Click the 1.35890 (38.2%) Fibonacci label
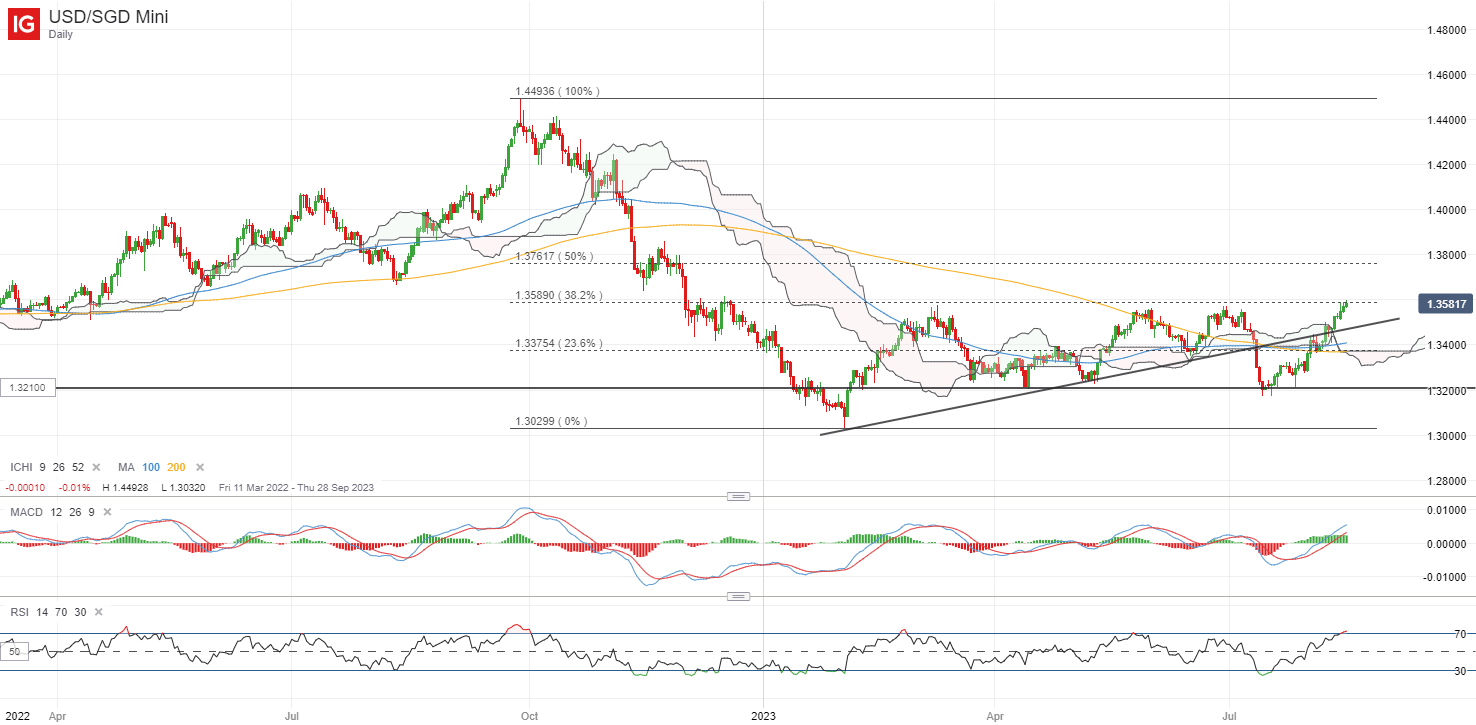The height and width of the screenshot is (725, 1476). coord(557,295)
